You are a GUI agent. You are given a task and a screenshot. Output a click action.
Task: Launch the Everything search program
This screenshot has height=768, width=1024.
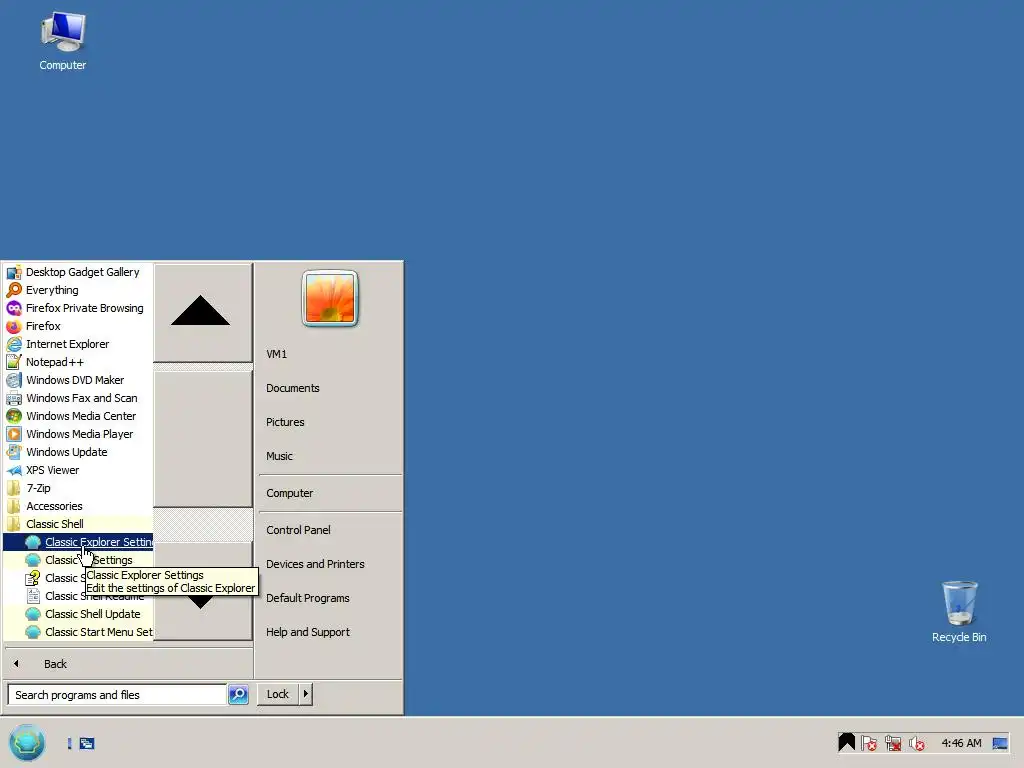78,290
